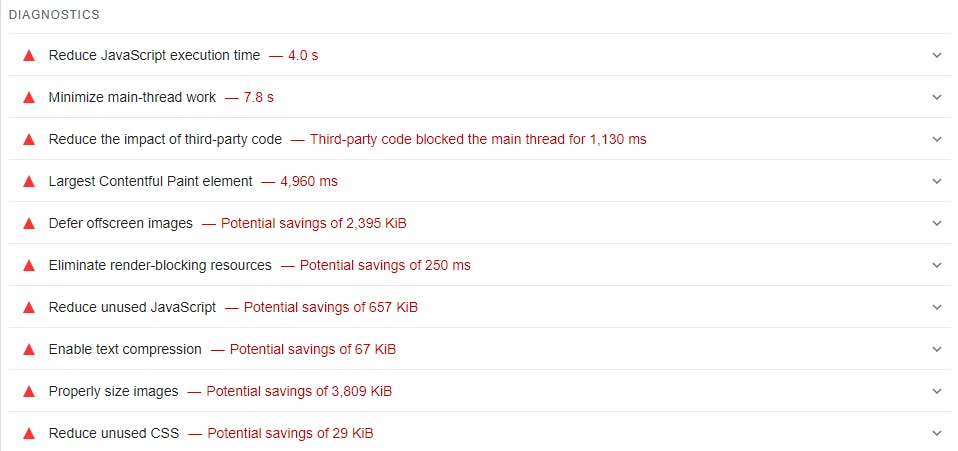Click the red warning triangle beside Reduce JavaScript execution time
This screenshot has height=451, width=958.
(x=29, y=56)
